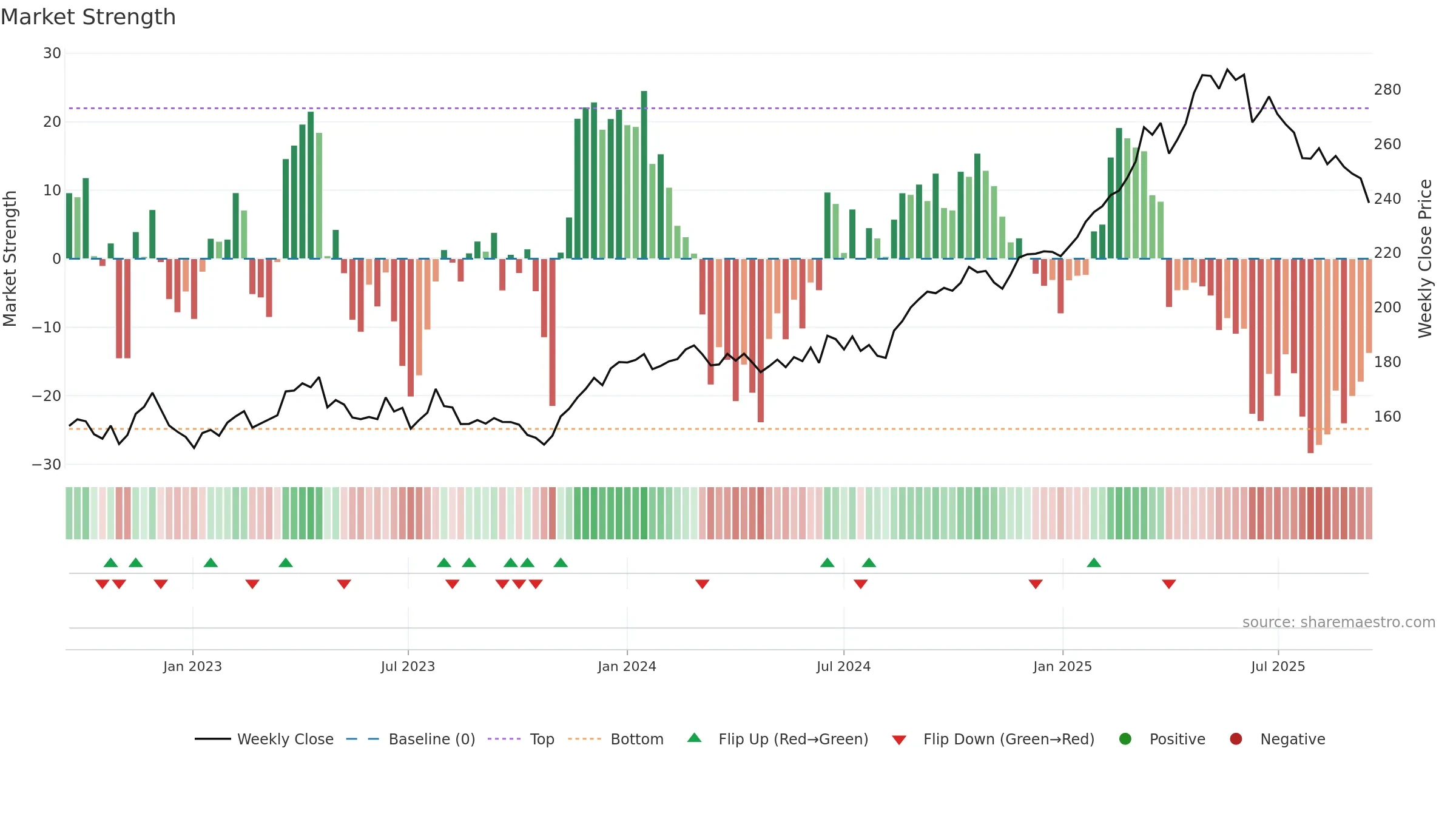Toggle the Weekly Close legend entry
The height and width of the screenshot is (819, 1456).
coord(264,739)
